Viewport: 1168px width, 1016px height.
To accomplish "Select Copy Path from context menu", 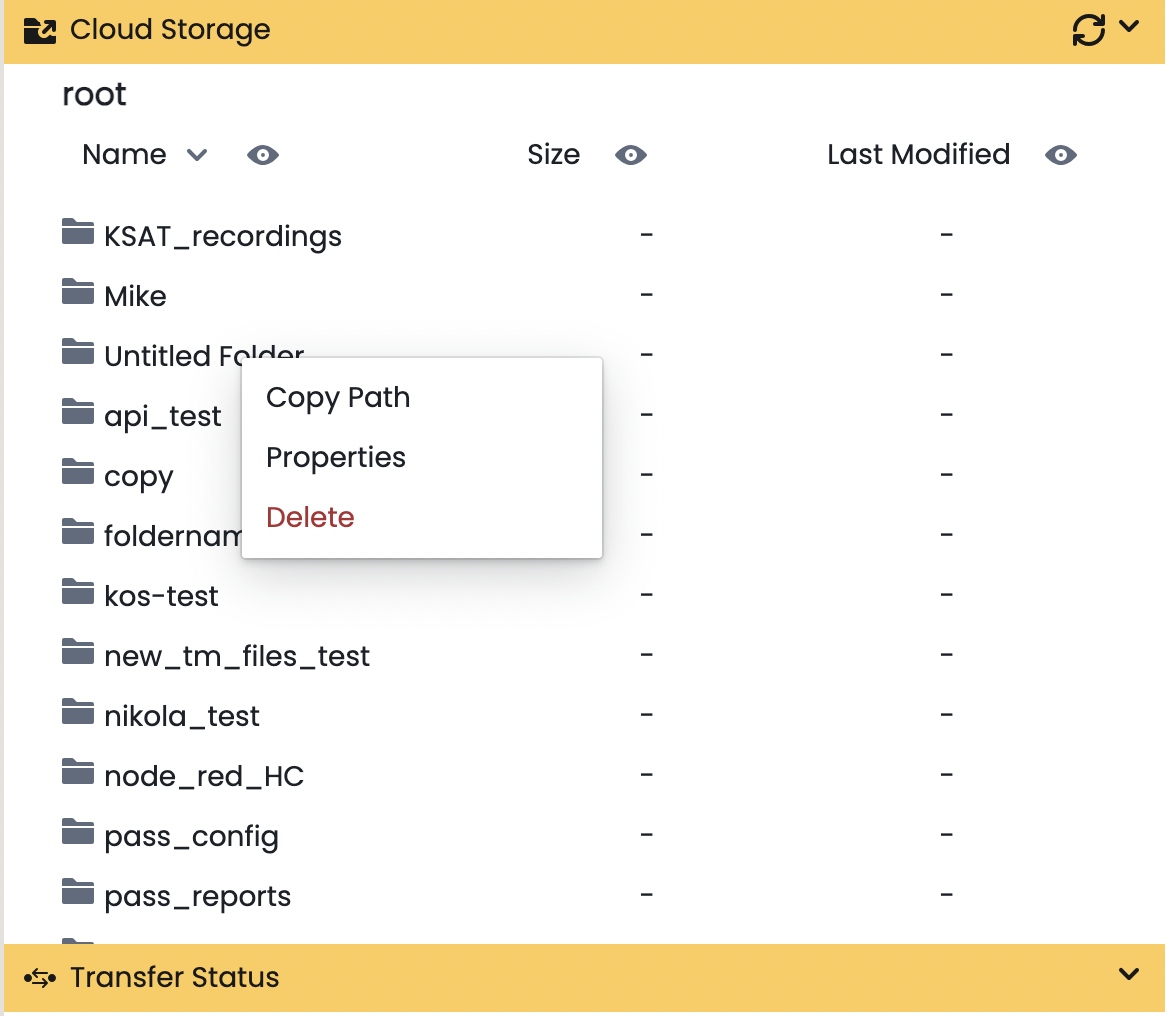I will [338, 397].
